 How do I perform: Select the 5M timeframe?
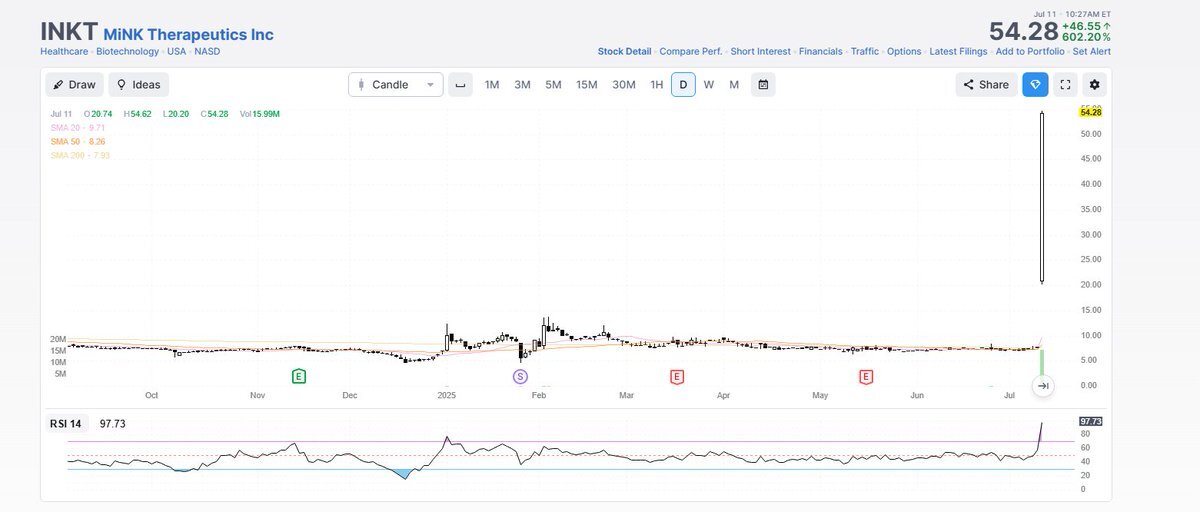(x=553, y=85)
